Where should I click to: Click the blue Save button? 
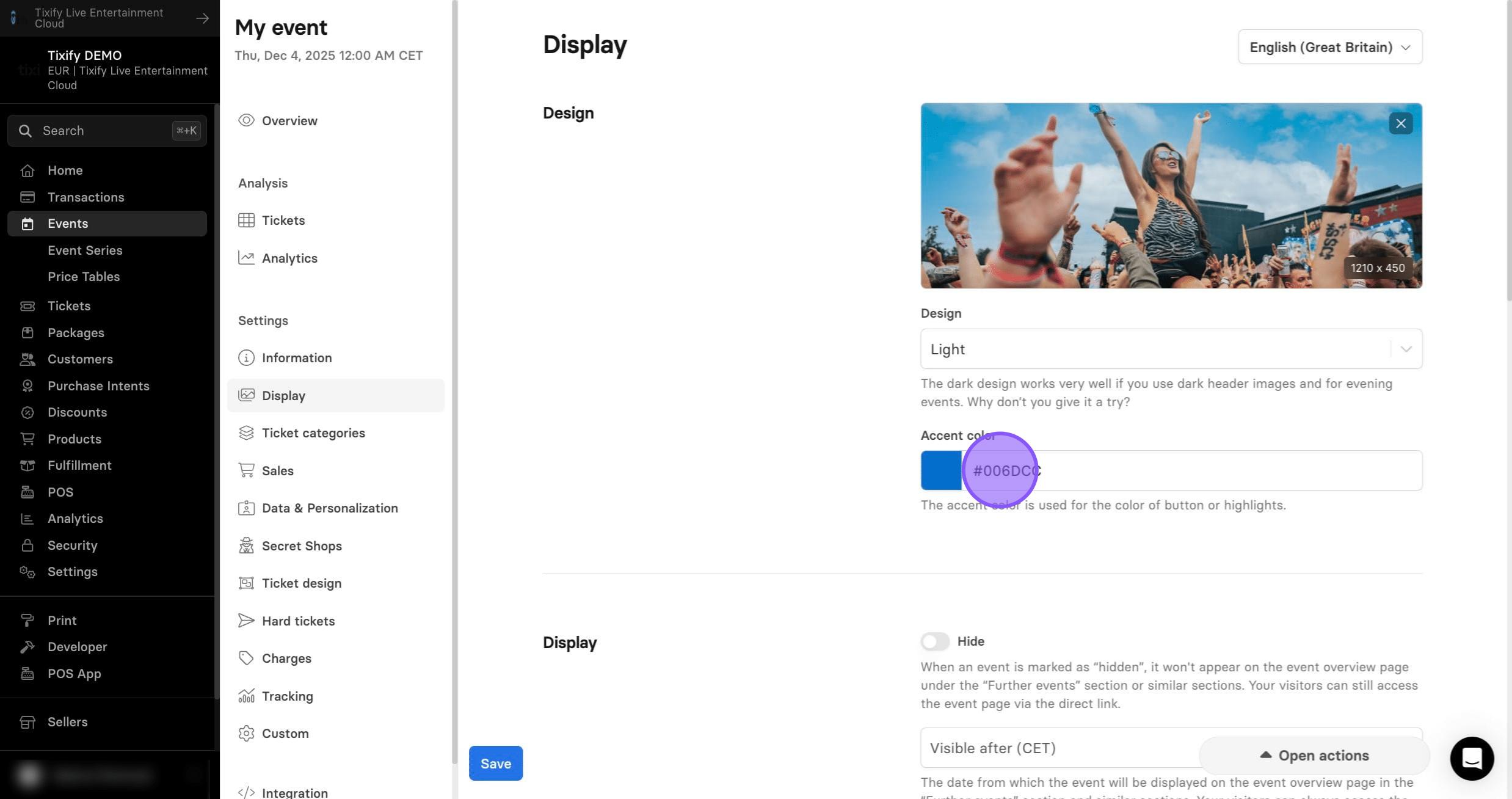click(x=495, y=764)
